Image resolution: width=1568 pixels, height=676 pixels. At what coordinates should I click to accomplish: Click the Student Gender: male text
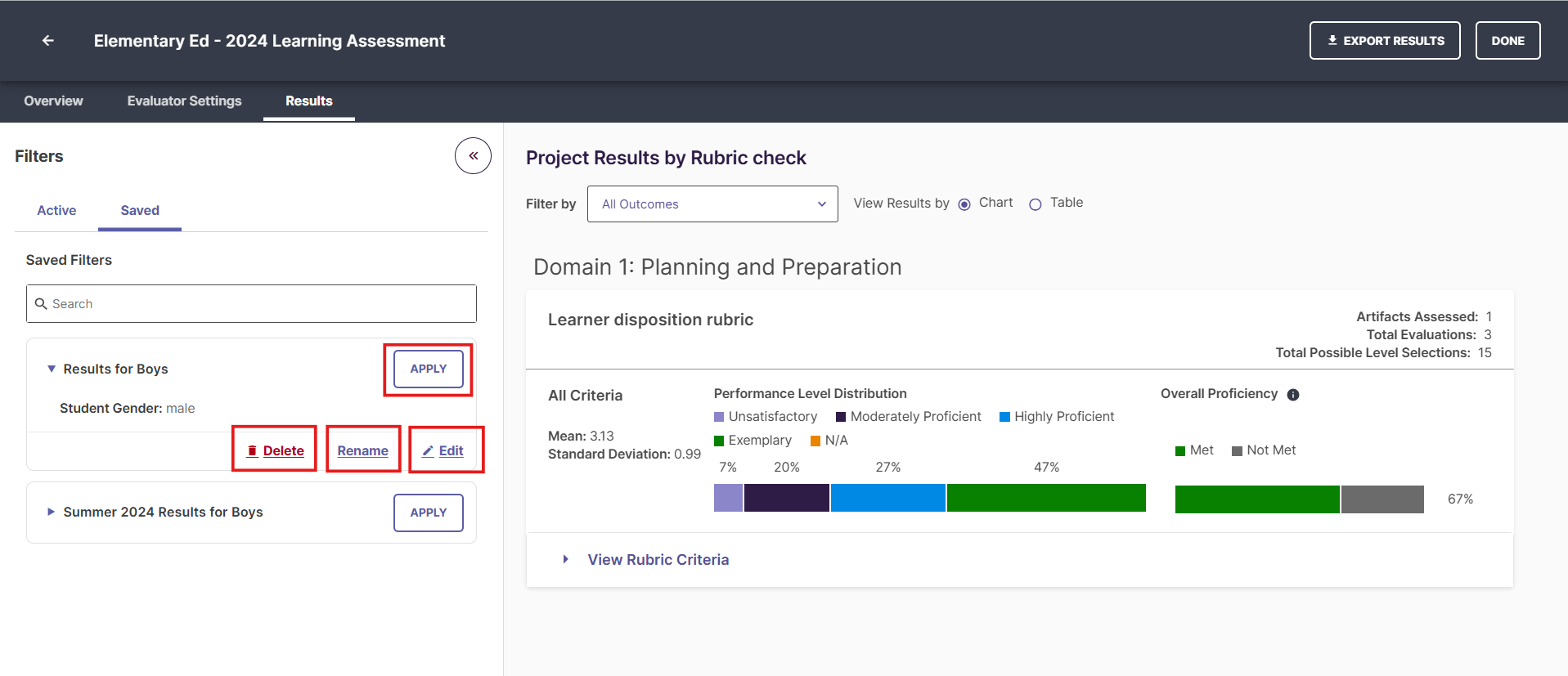pyautogui.click(x=127, y=408)
